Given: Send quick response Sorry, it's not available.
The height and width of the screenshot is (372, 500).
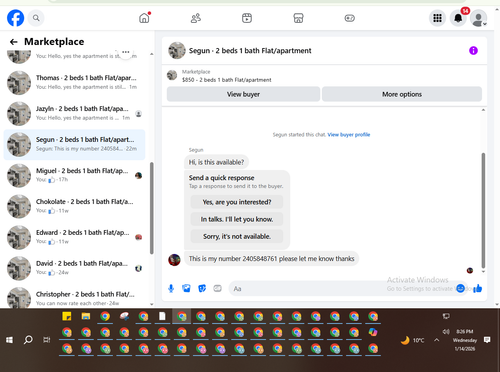Looking at the screenshot, I should point(237,236).
